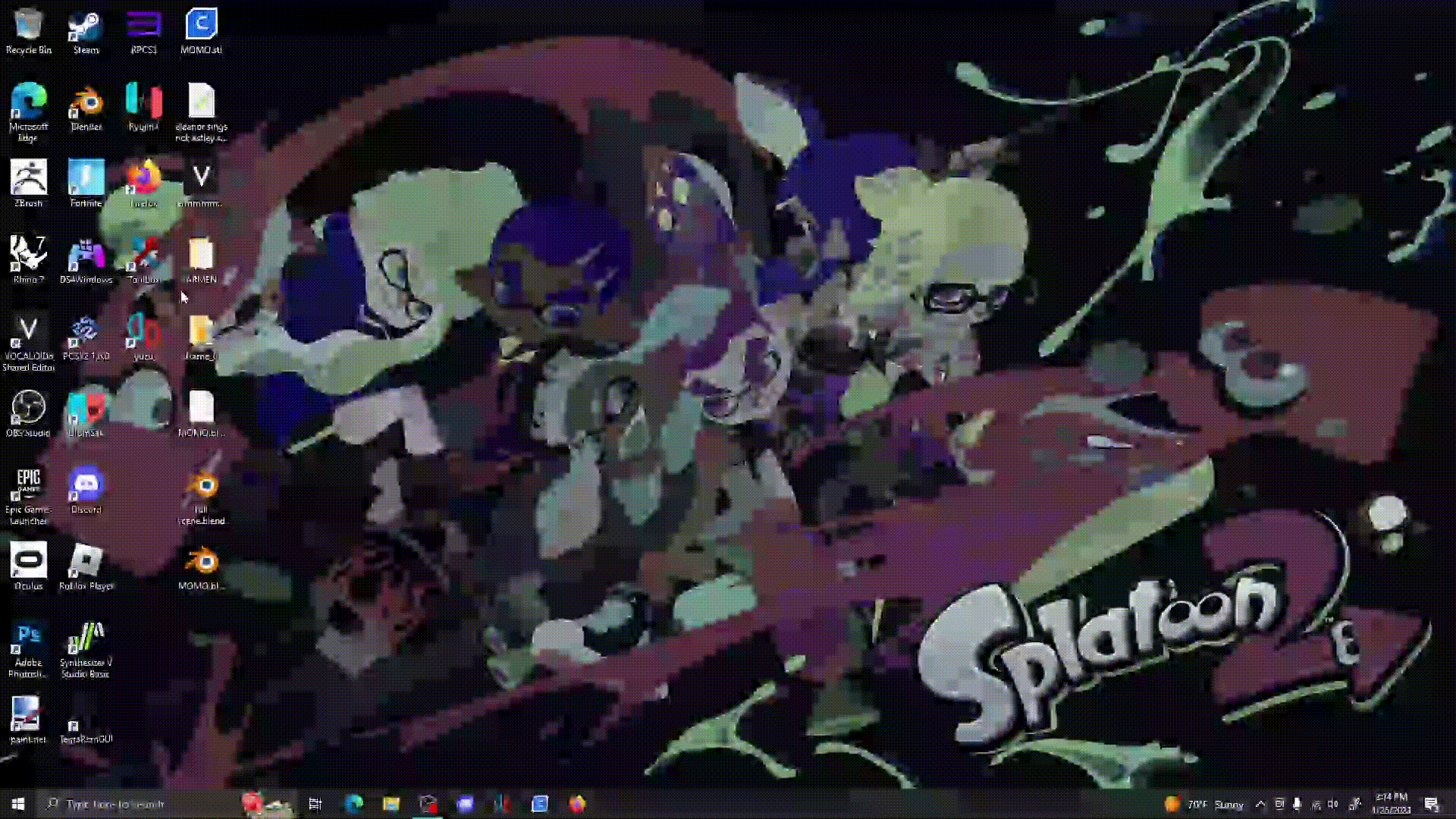1456x819 pixels.
Task: Launch Microsoft Edge from the taskbar
Action: click(x=353, y=804)
